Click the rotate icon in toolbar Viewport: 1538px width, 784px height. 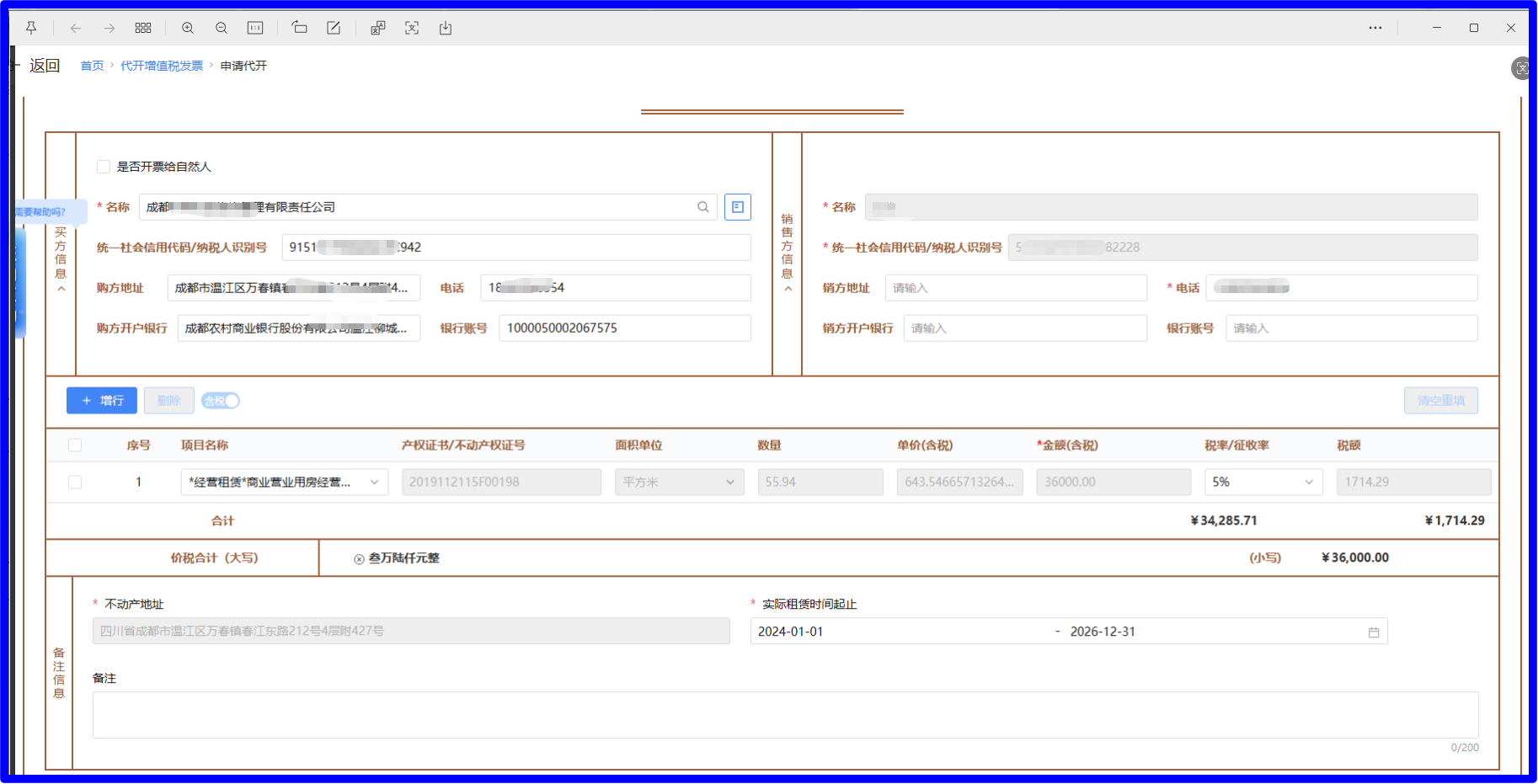299,28
